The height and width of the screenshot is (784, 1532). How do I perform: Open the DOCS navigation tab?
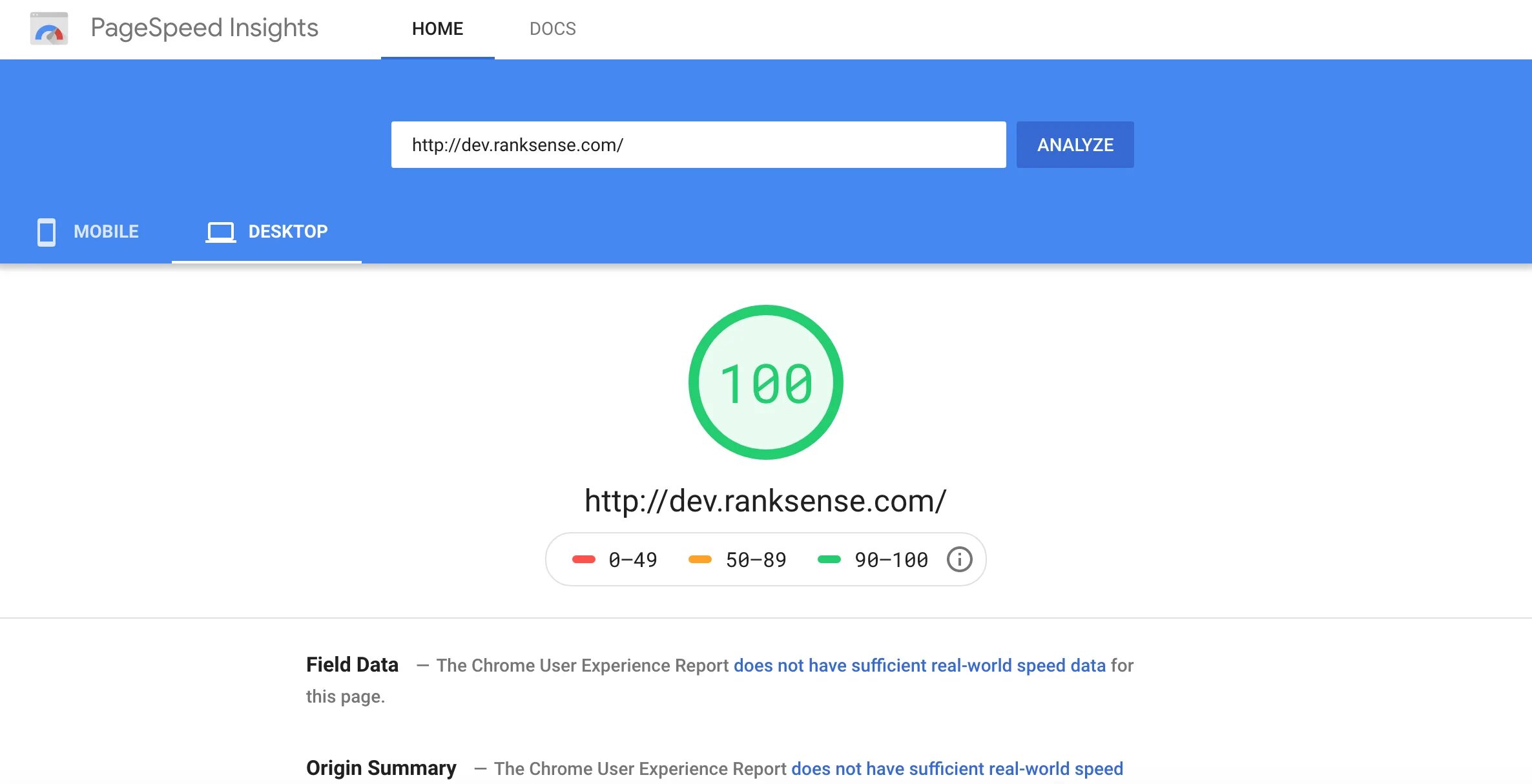[x=552, y=29]
